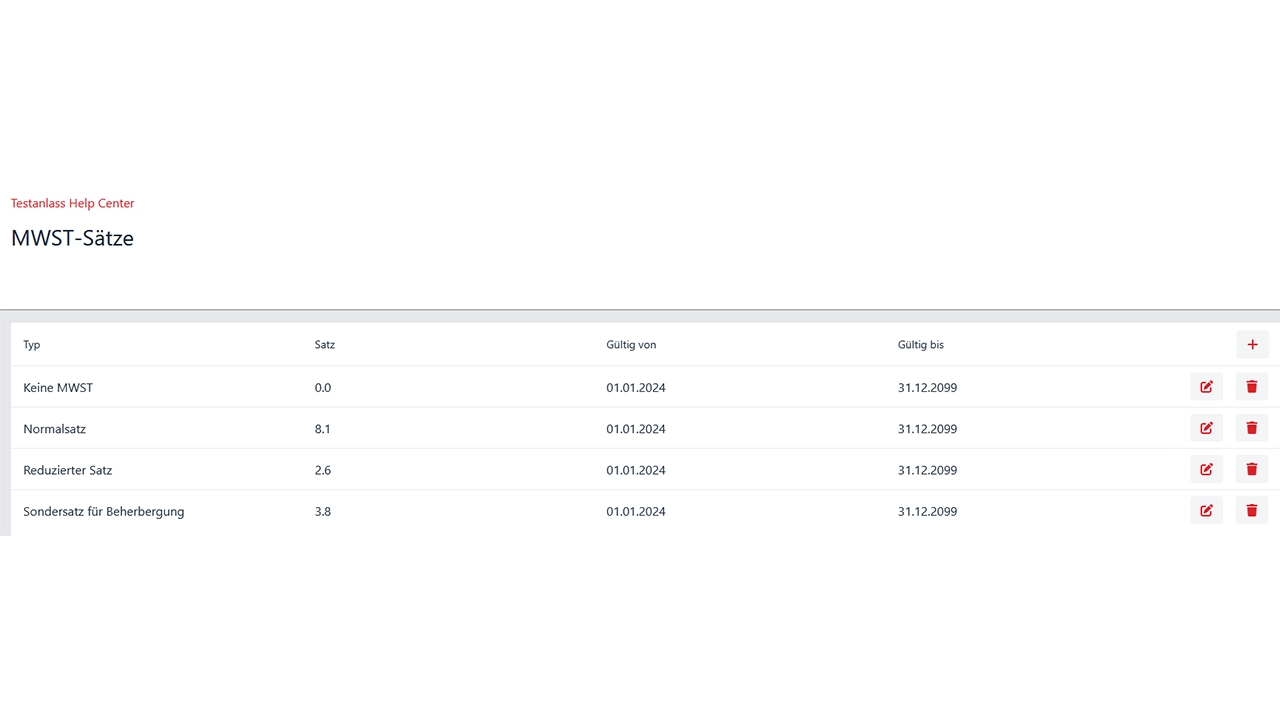Click the MWST-Sätze page heading
1280x720 pixels.
click(x=72, y=238)
